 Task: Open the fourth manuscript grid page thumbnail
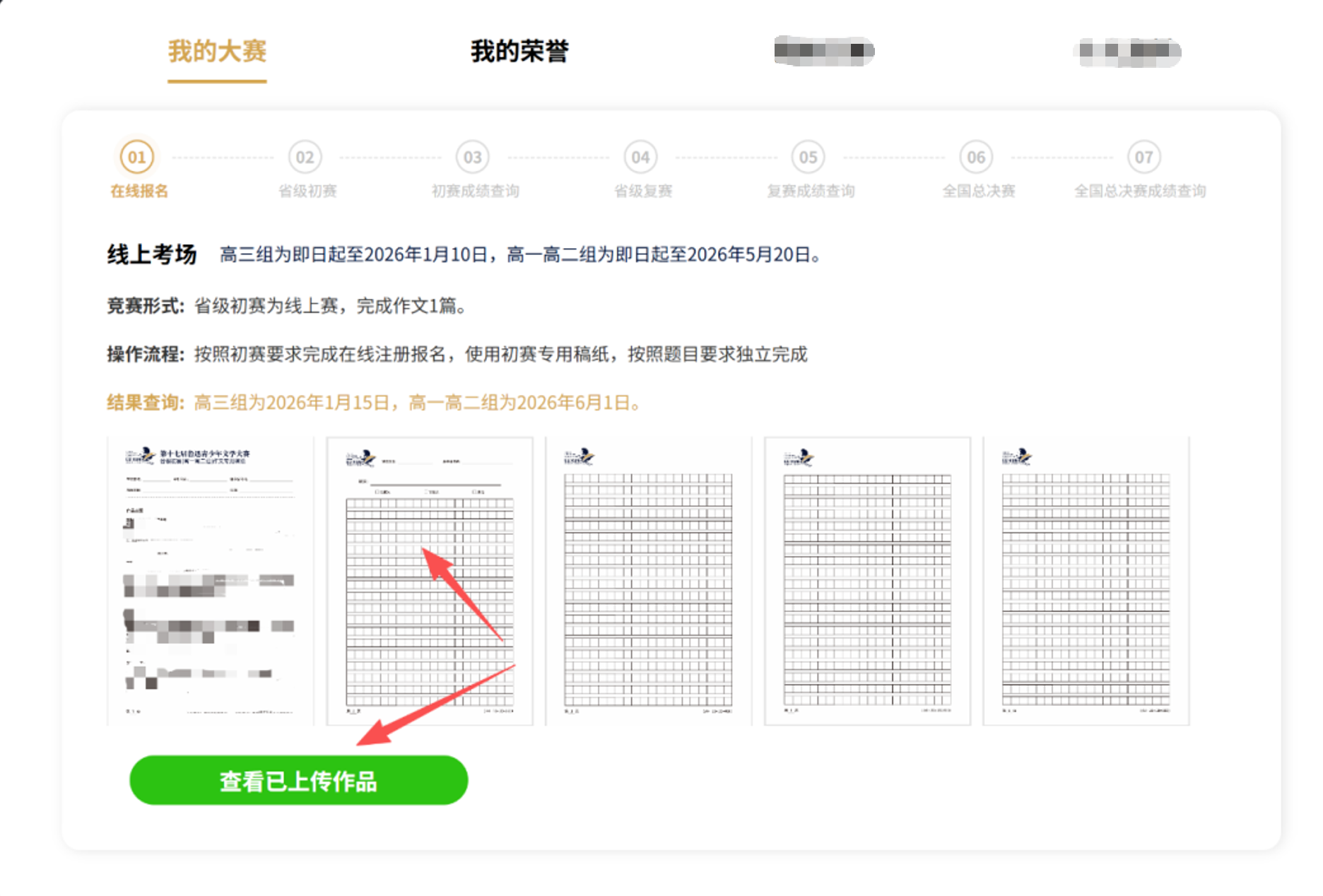(x=867, y=581)
